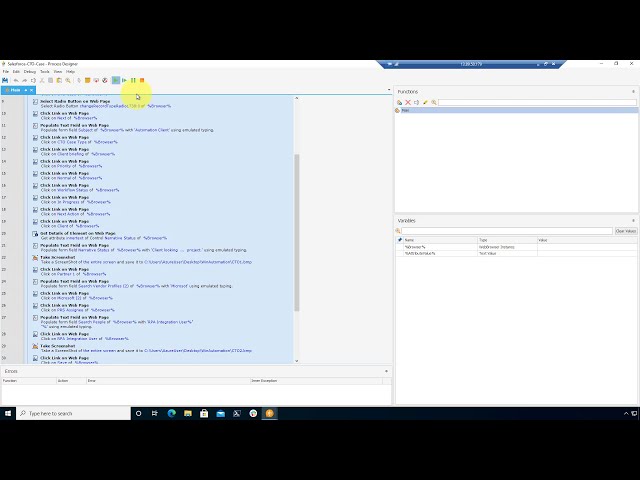Open Microsoft Edge from the taskbar
This screenshot has width=640, height=480.
pyautogui.click(x=171, y=413)
